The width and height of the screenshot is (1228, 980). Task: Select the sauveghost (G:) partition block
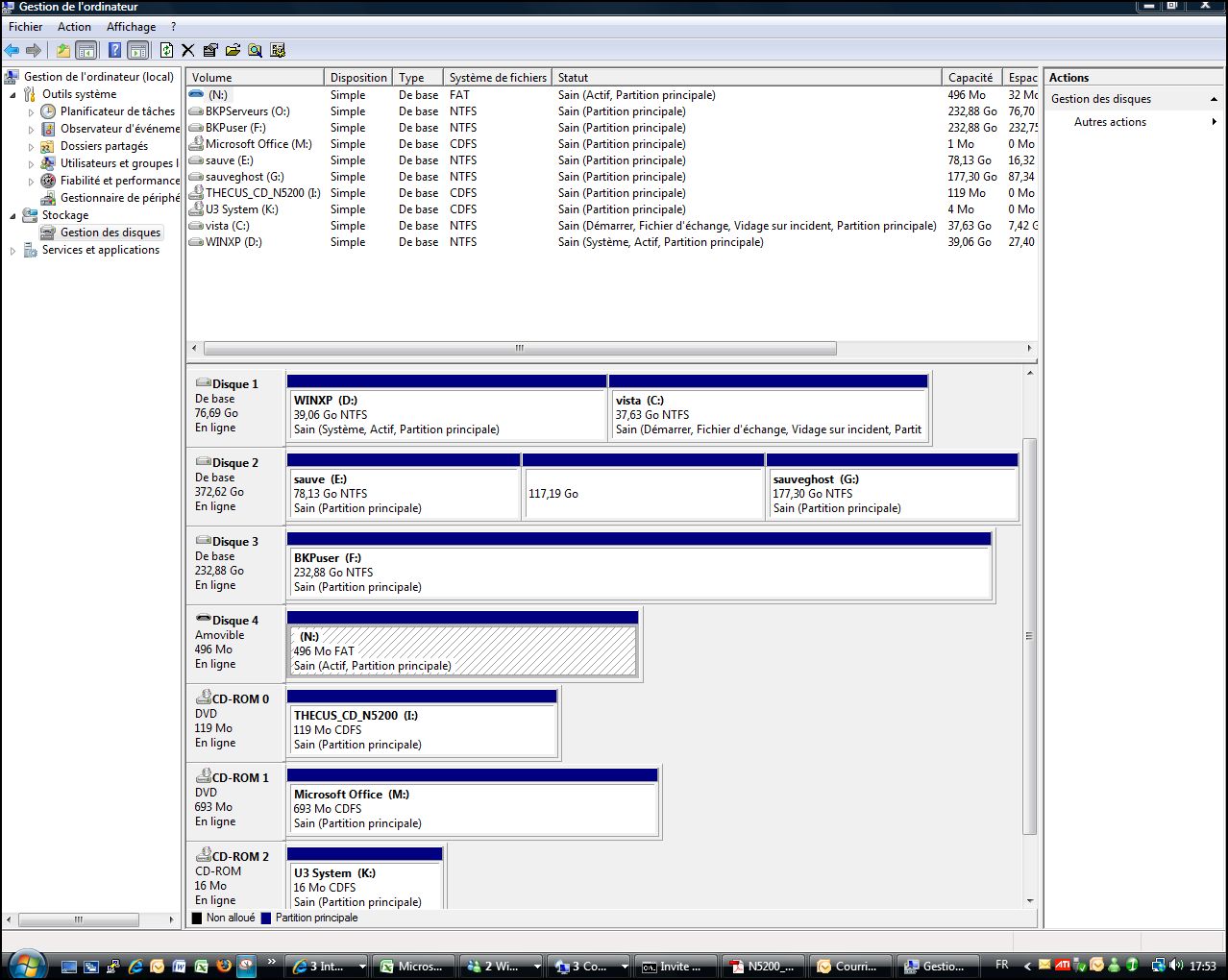click(x=893, y=494)
